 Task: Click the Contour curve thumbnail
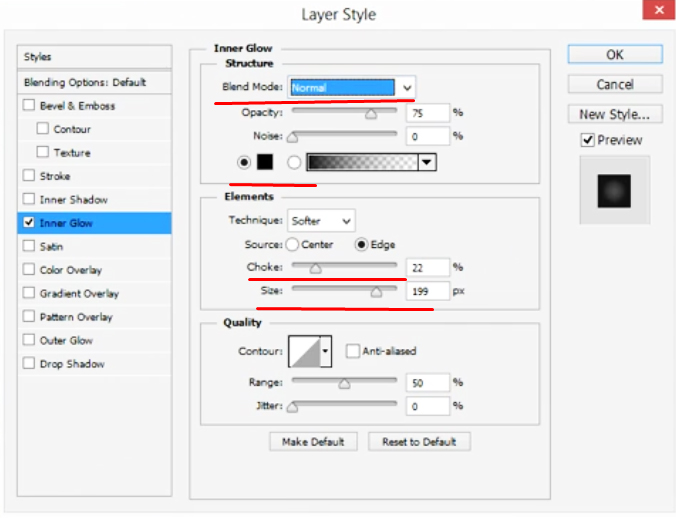pyautogui.click(x=304, y=351)
